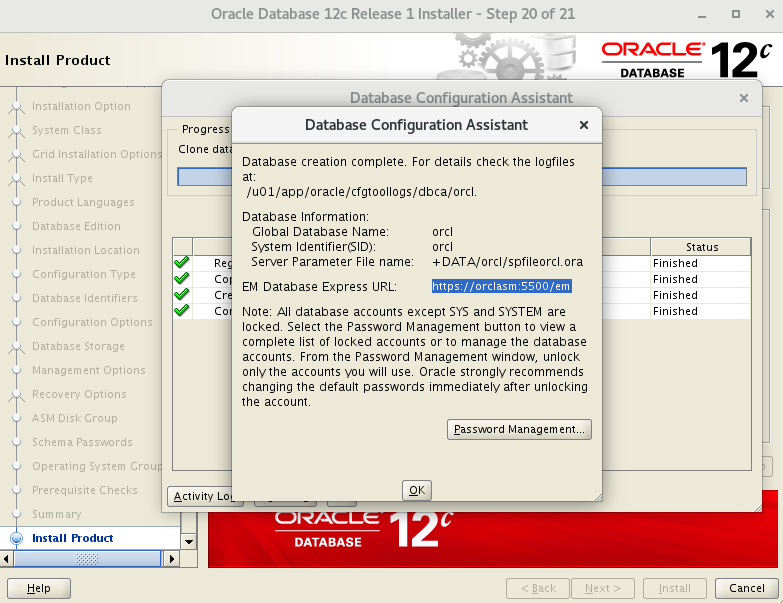Open Password Management
This screenshot has width=783, height=603.
click(519, 429)
